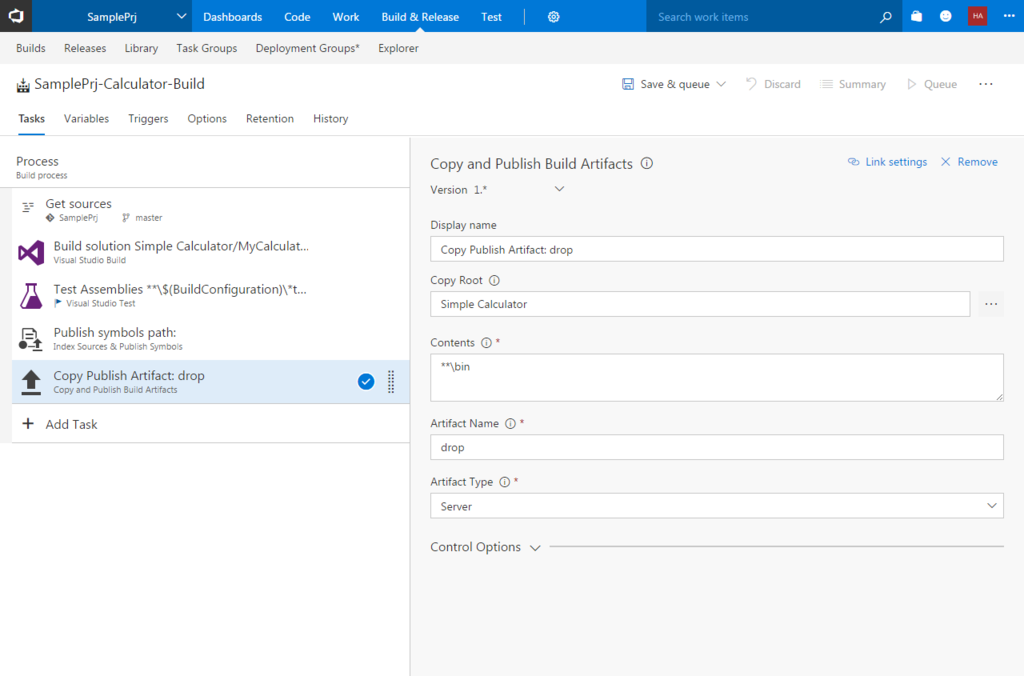
Task: Grab the drag handle on Copy Publish Artifact
Action: click(391, 381)
